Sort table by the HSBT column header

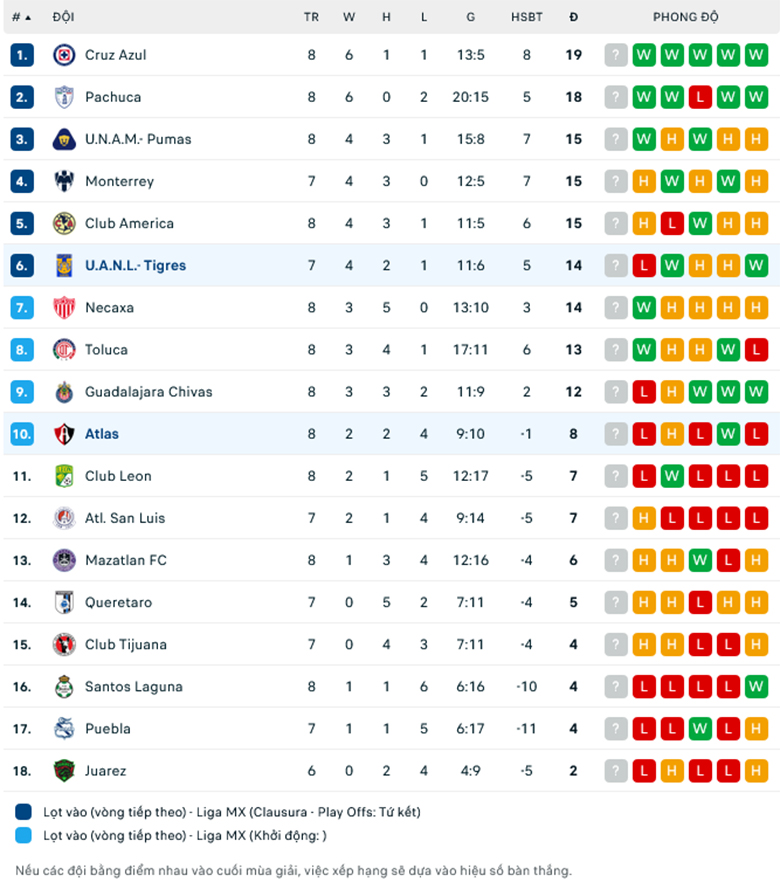pyautogui.click(x=527, y=17)
